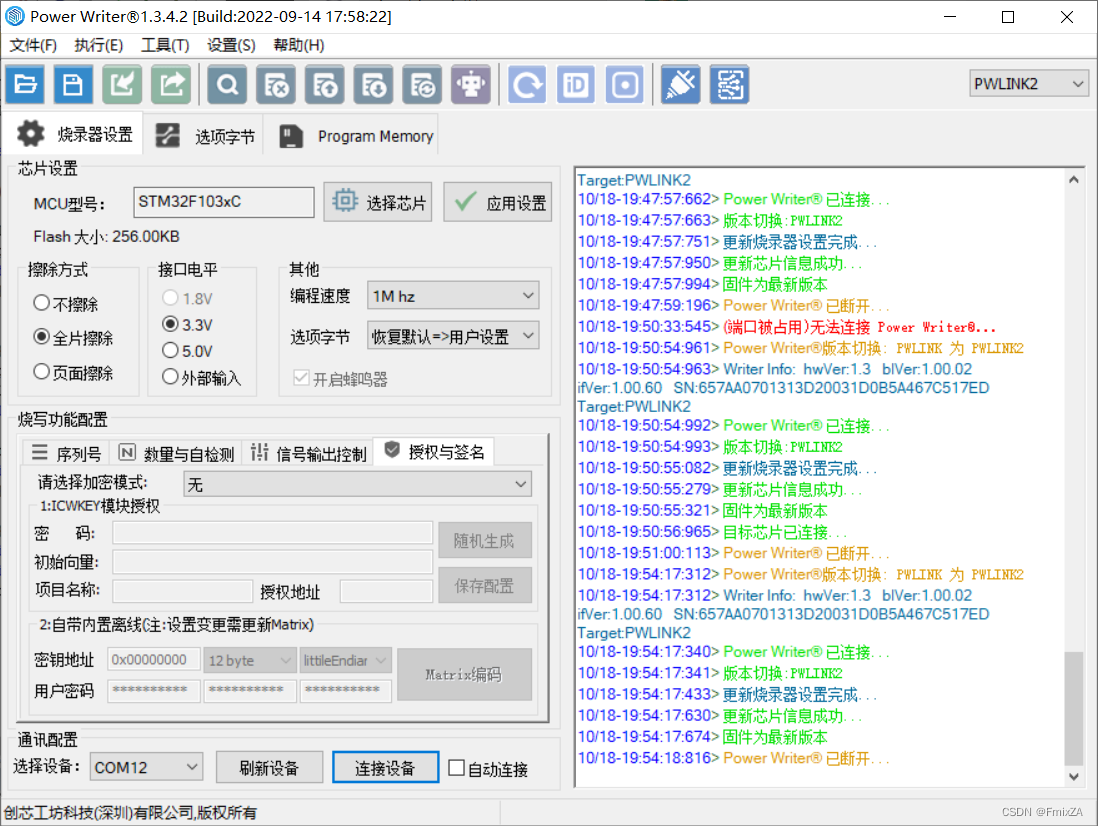Switch to the 授权与签名 tab
This screenshot has width=1098, height=826.
pyautogui.click(x=434, y=452)
